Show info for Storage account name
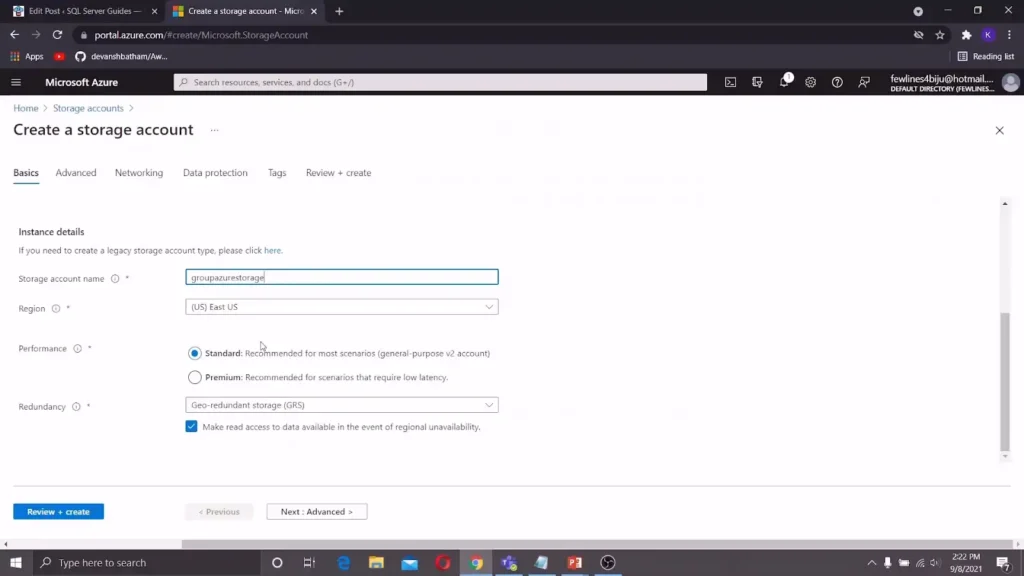This screenshot has height=576, width=1024. pyautogui.click(x=115, y=279)
